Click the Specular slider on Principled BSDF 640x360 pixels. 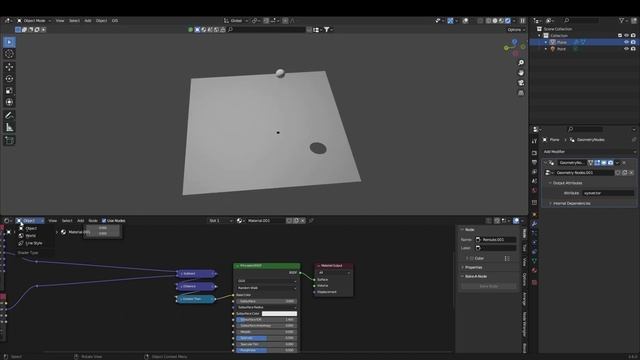click(267, 338)
